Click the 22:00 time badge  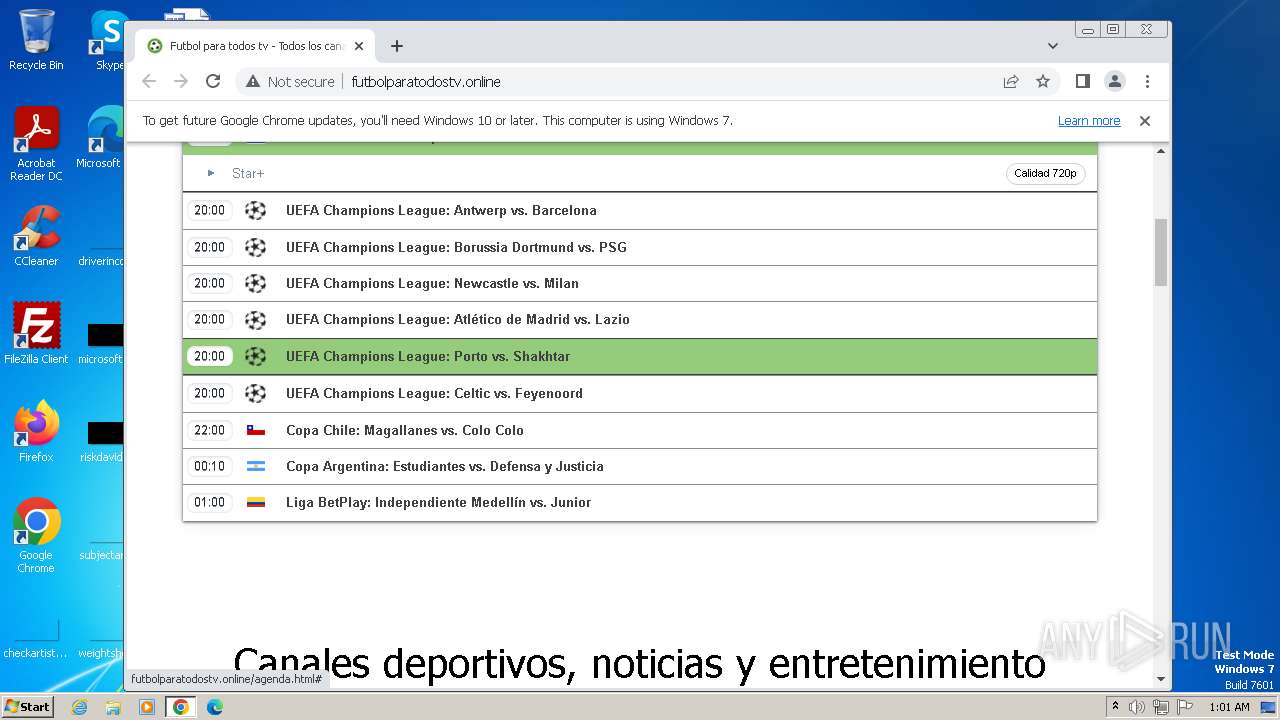pos(210,430)
